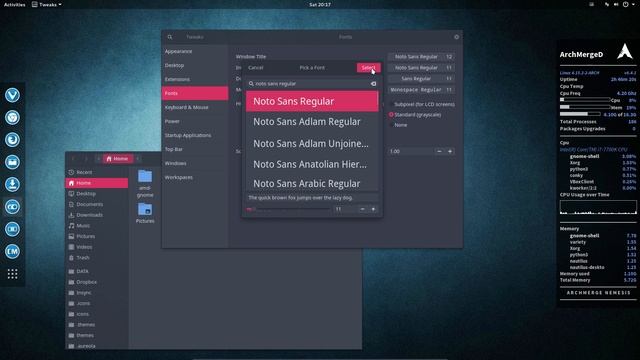This screenshot has width=640, height=360.
Task: Select Subpixel (for LCD screens) antialiasing
Action: (x=422, y=104)
